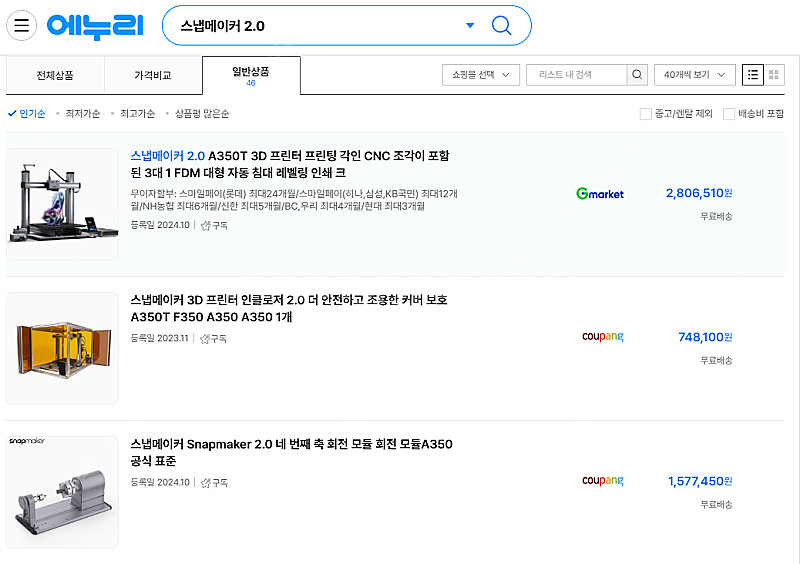Open the 40개씩 보기 dropdown
This screenshot has height=564, width=800.
pyautogui.click(x=694, y=75)
